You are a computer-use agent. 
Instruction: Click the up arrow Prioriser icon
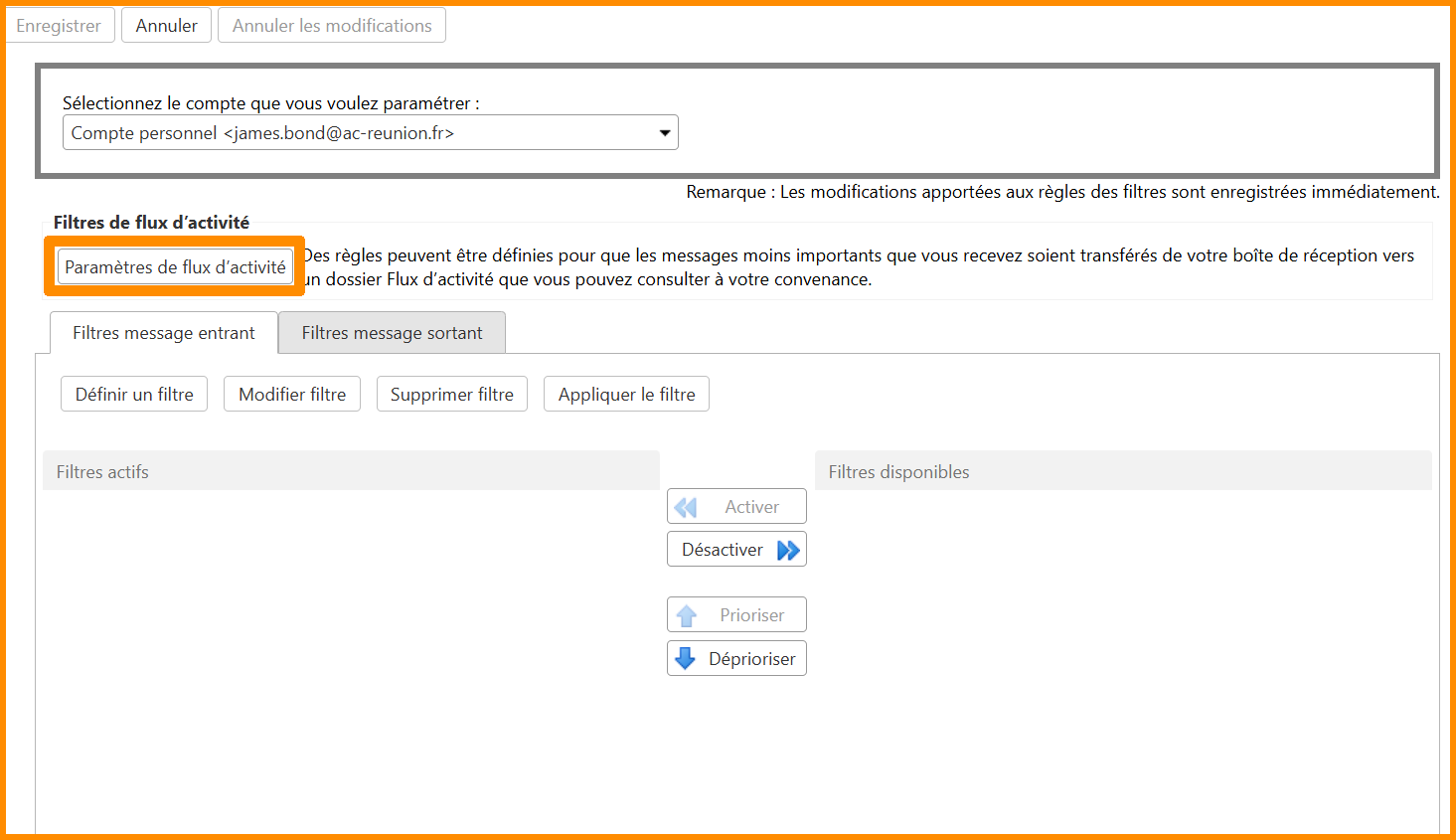point(687,615)
